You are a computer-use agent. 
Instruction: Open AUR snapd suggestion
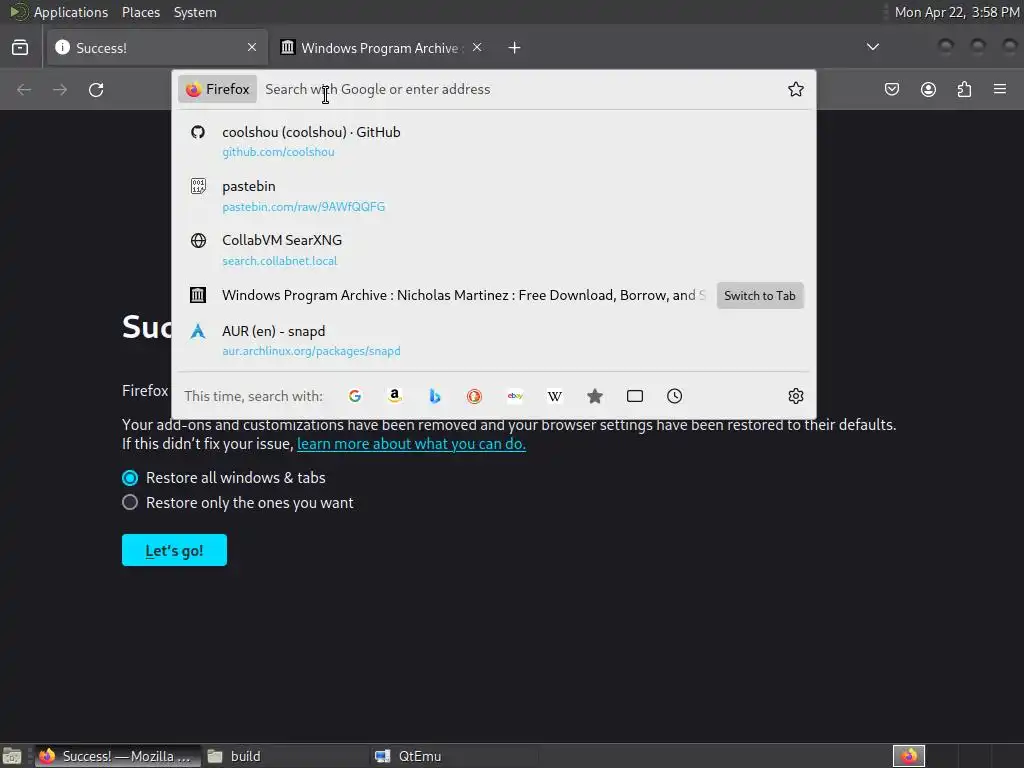click(x=494, y=340)
